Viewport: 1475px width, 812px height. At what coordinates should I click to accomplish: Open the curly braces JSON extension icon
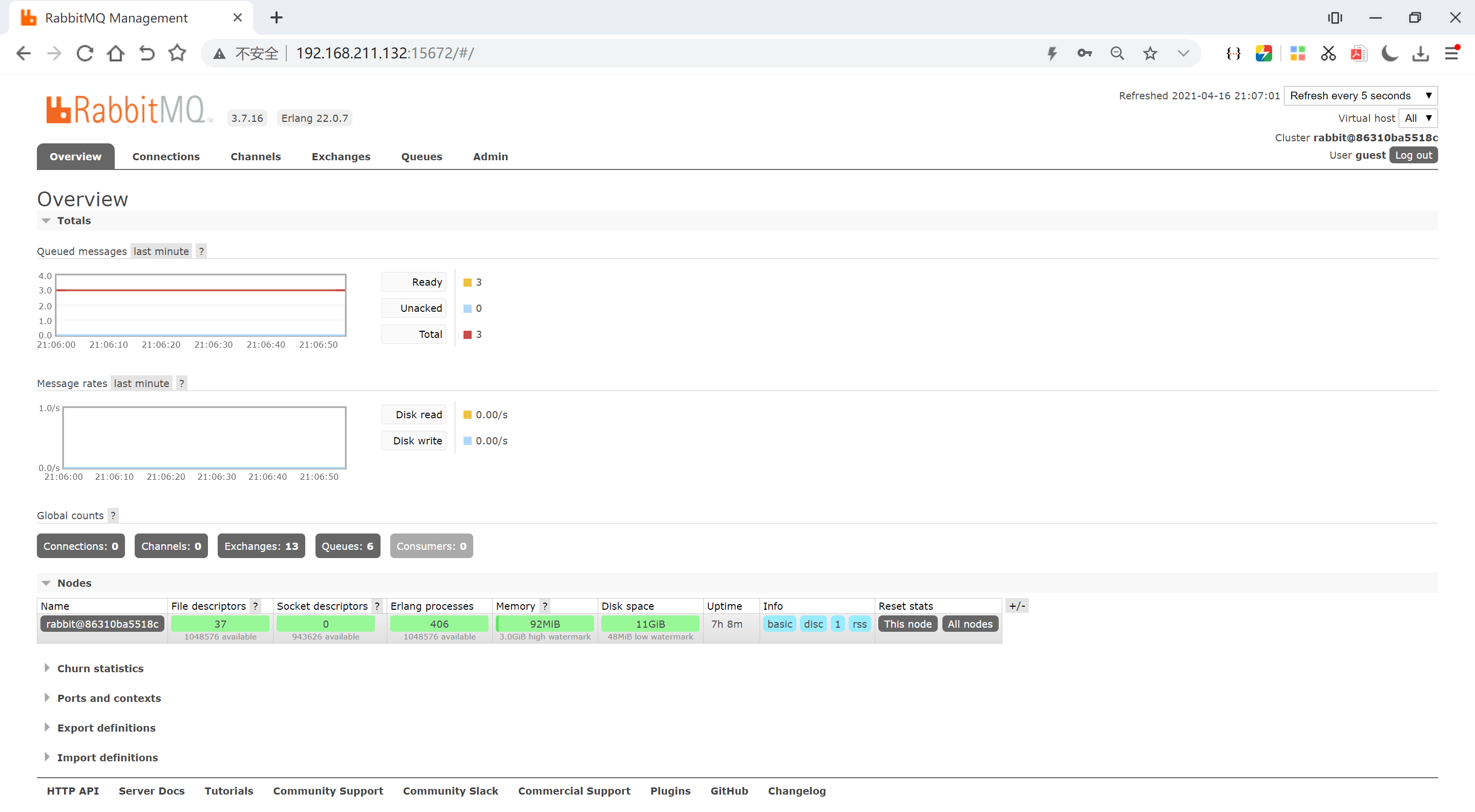(1233, 53)
